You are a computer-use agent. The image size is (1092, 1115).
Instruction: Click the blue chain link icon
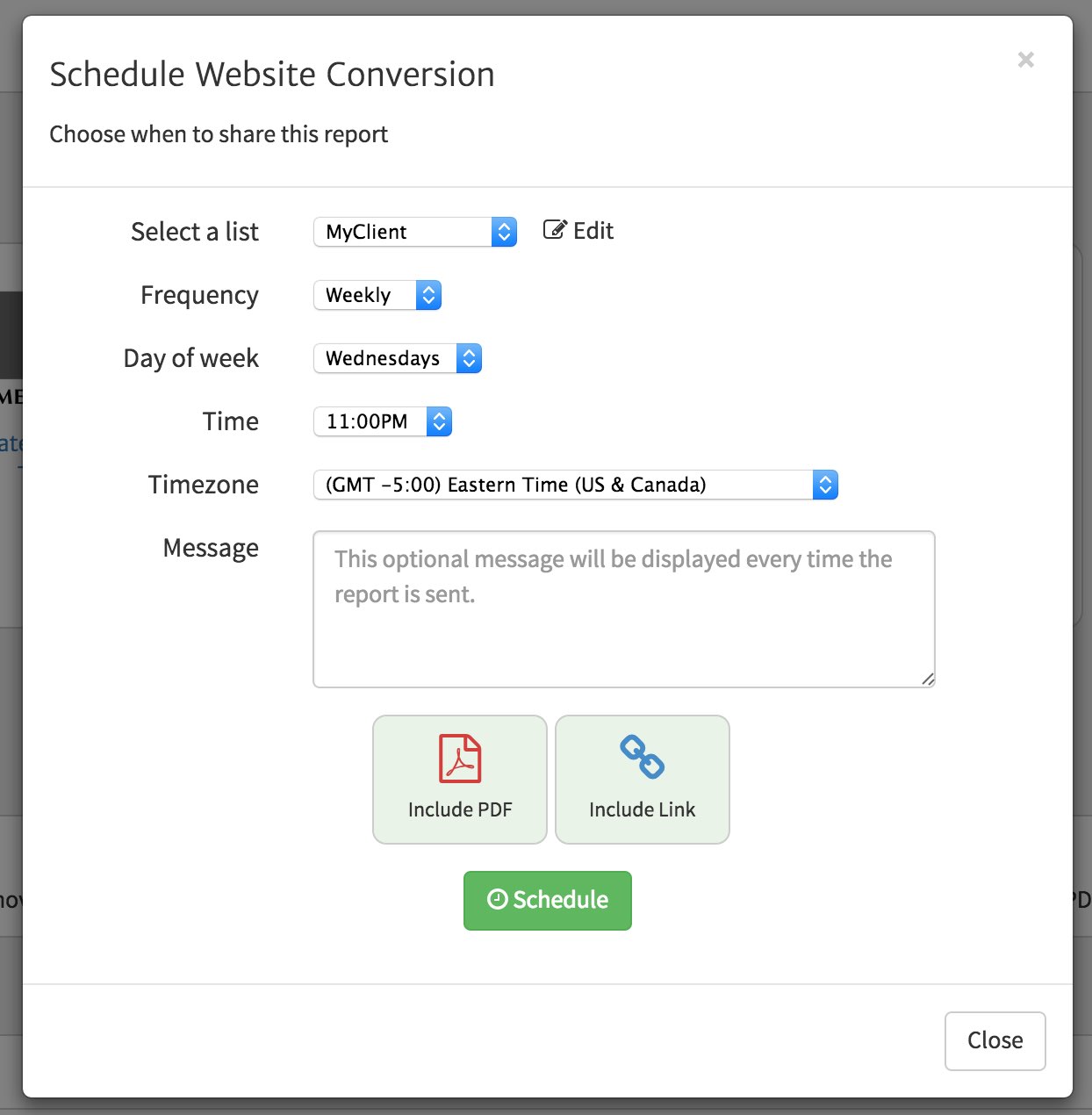642,757
